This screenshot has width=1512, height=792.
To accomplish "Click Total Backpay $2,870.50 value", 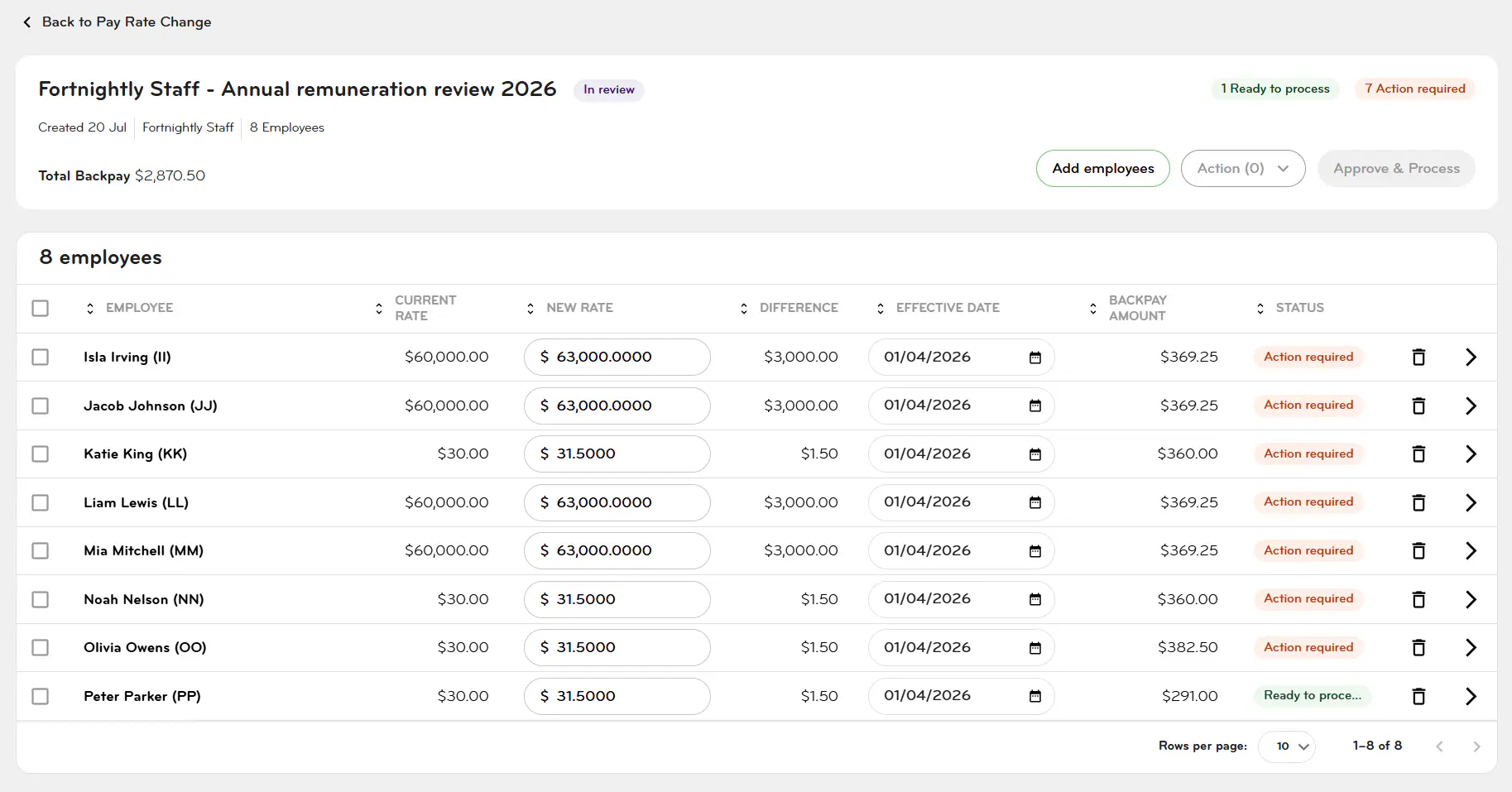I will tap(170, 175).
